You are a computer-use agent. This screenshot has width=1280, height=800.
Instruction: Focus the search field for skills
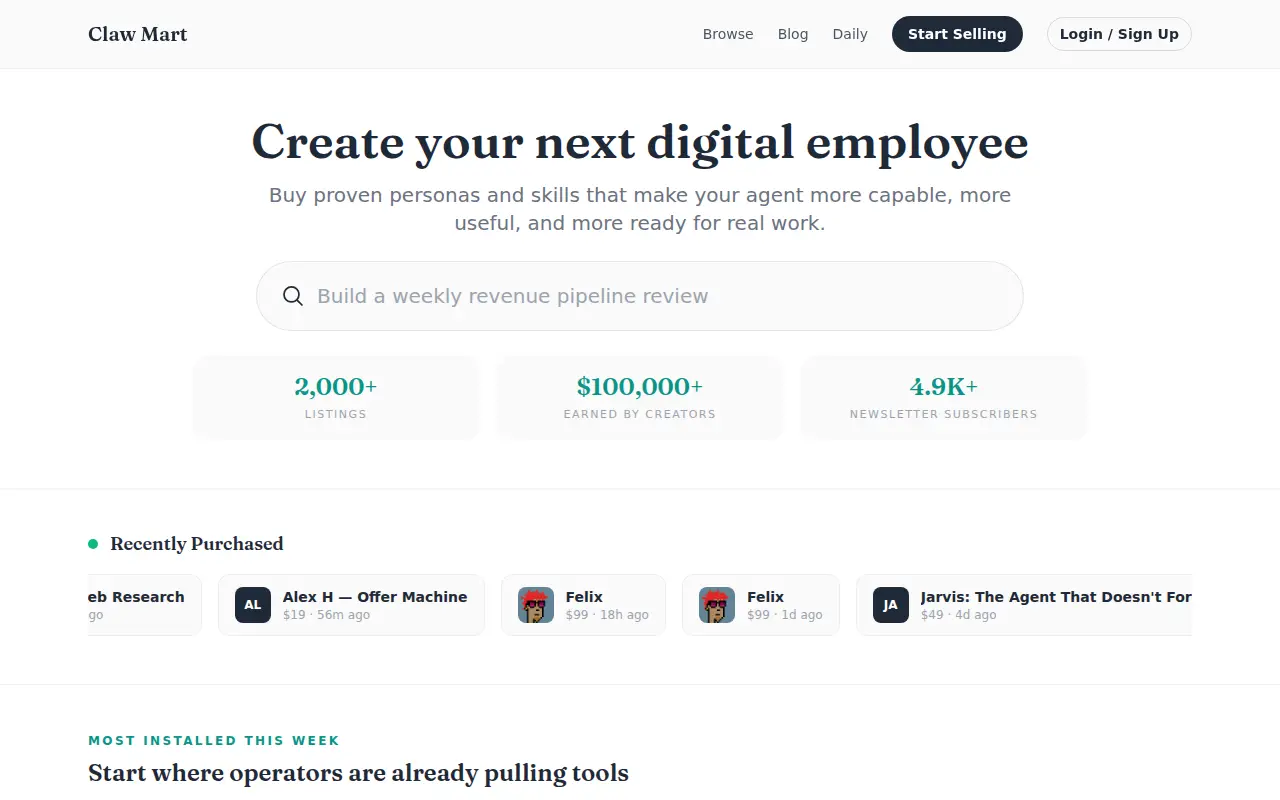tap(640, 296)
